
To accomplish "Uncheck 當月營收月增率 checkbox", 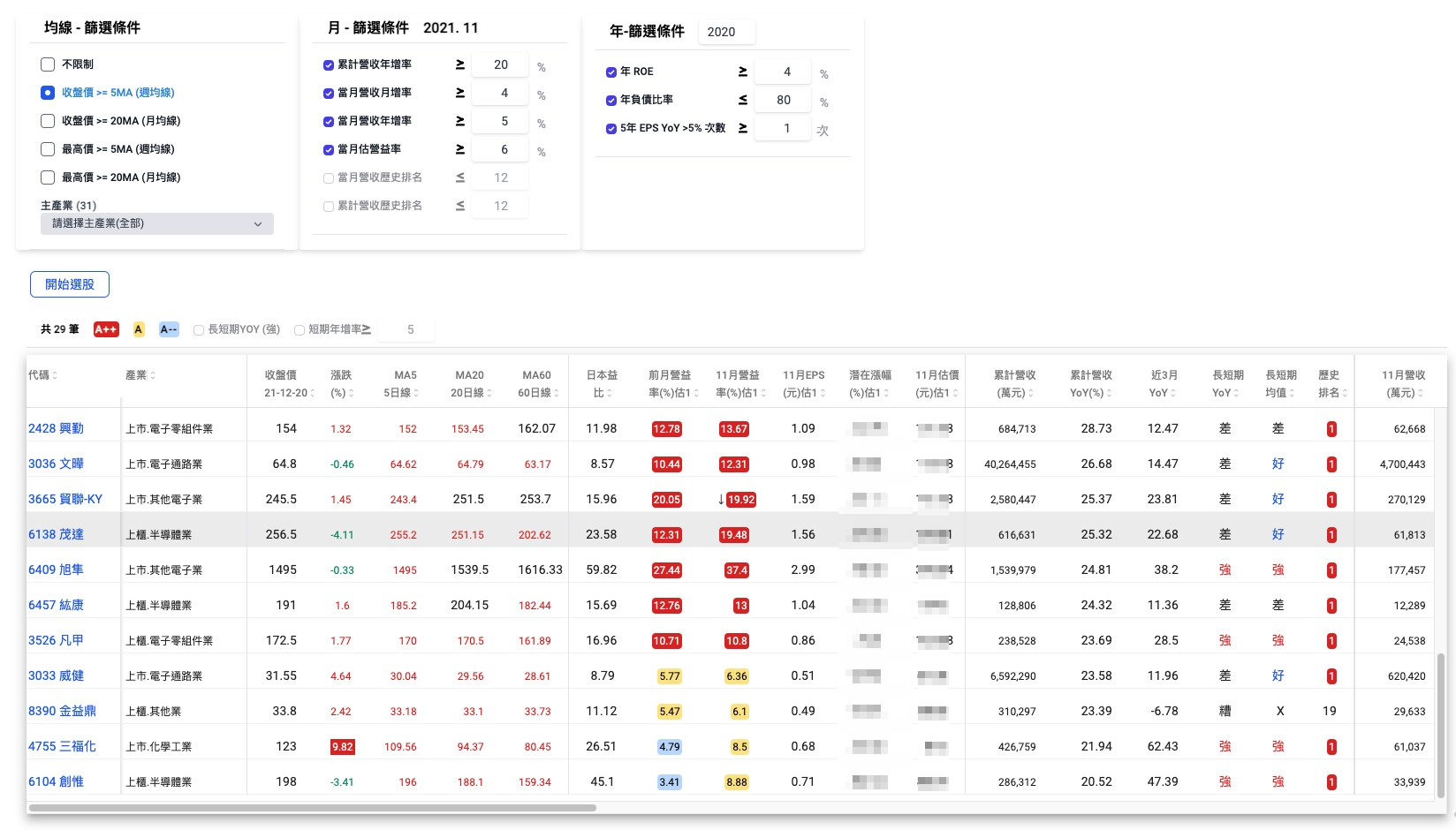I will [x=329, y=94].
